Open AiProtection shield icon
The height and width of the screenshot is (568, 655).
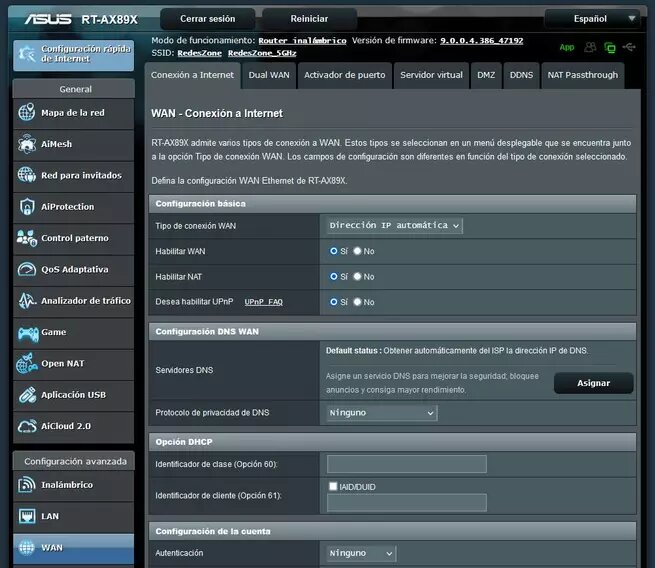[x=26, y=207]
